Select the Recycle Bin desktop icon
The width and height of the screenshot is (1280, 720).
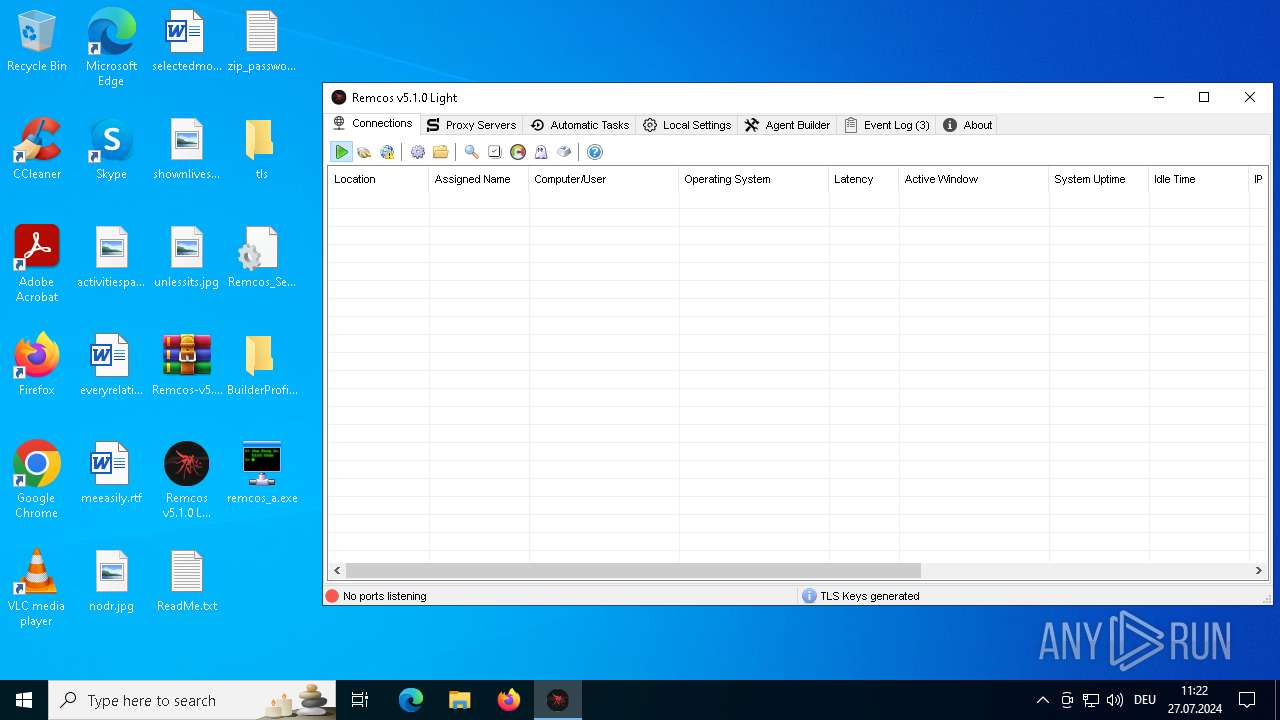[x=37, y=42]
